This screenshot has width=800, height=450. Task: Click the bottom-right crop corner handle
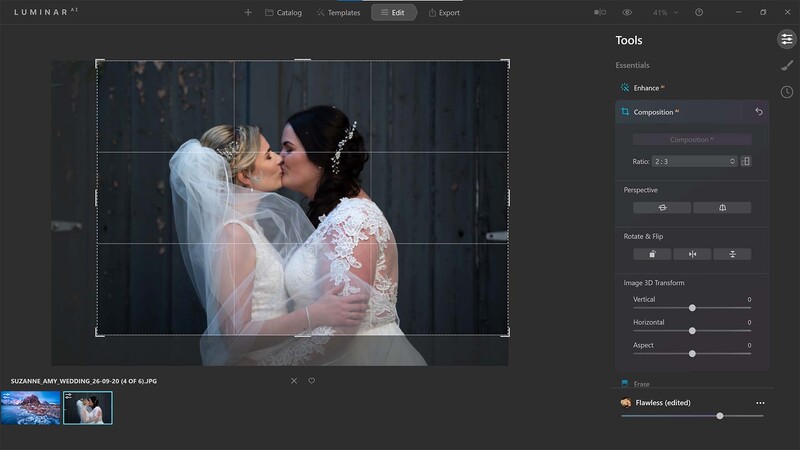click(x=506, y=333)
